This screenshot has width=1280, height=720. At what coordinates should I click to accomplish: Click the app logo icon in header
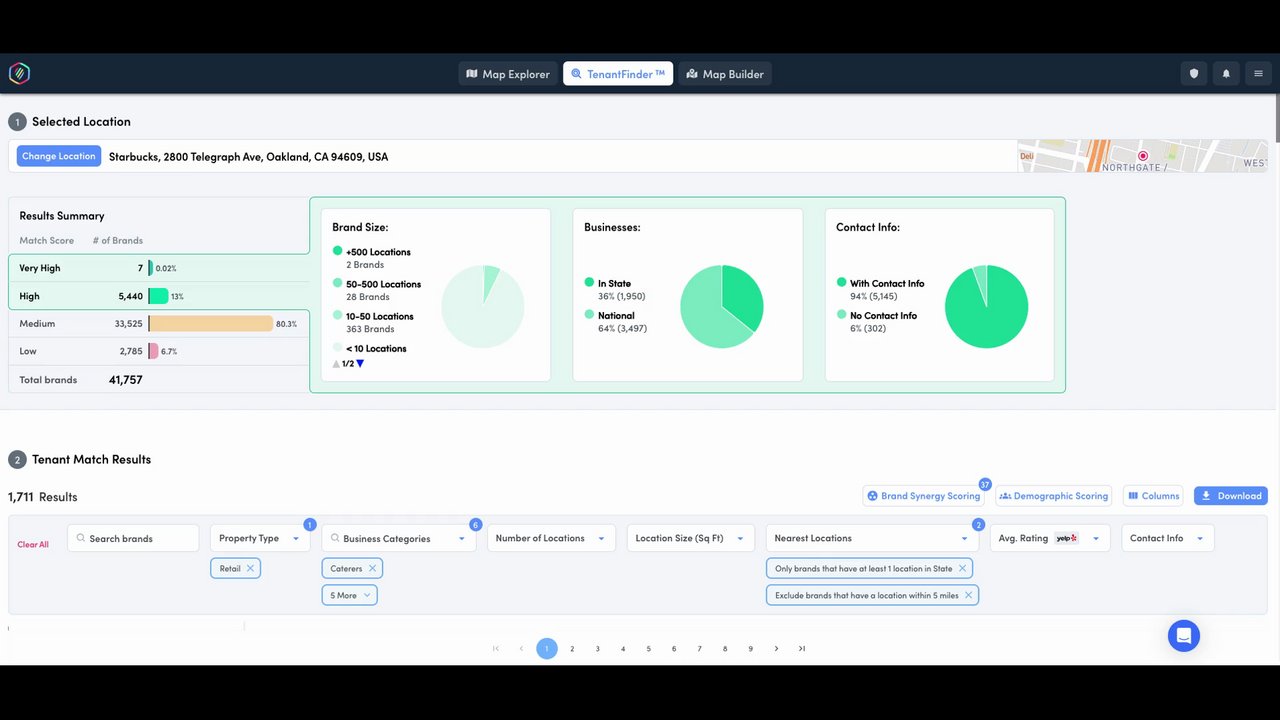[19, 73]
